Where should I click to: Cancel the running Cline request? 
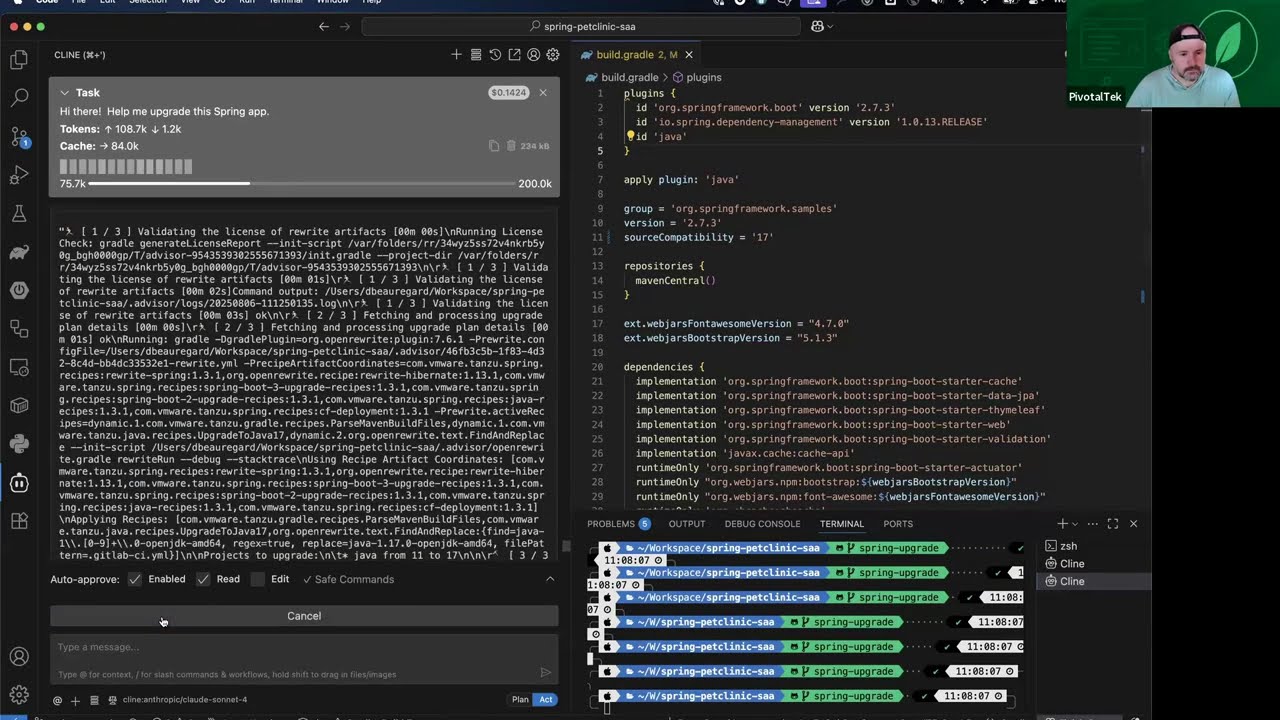304,616
